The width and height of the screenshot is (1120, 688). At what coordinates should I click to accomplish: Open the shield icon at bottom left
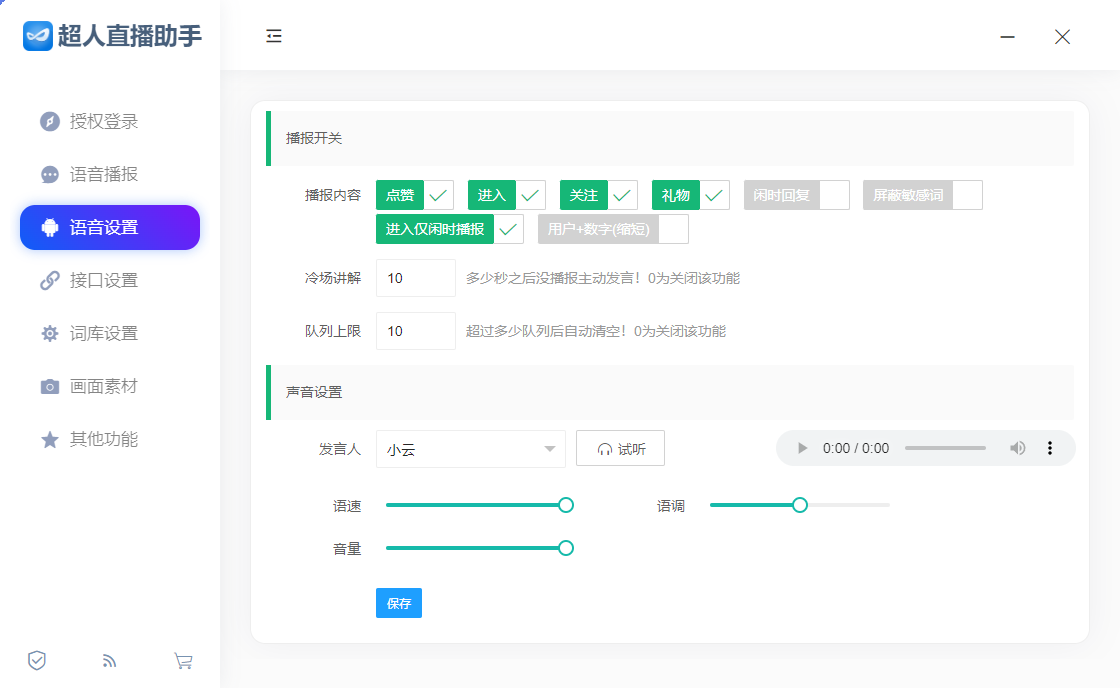pos(37,660)
